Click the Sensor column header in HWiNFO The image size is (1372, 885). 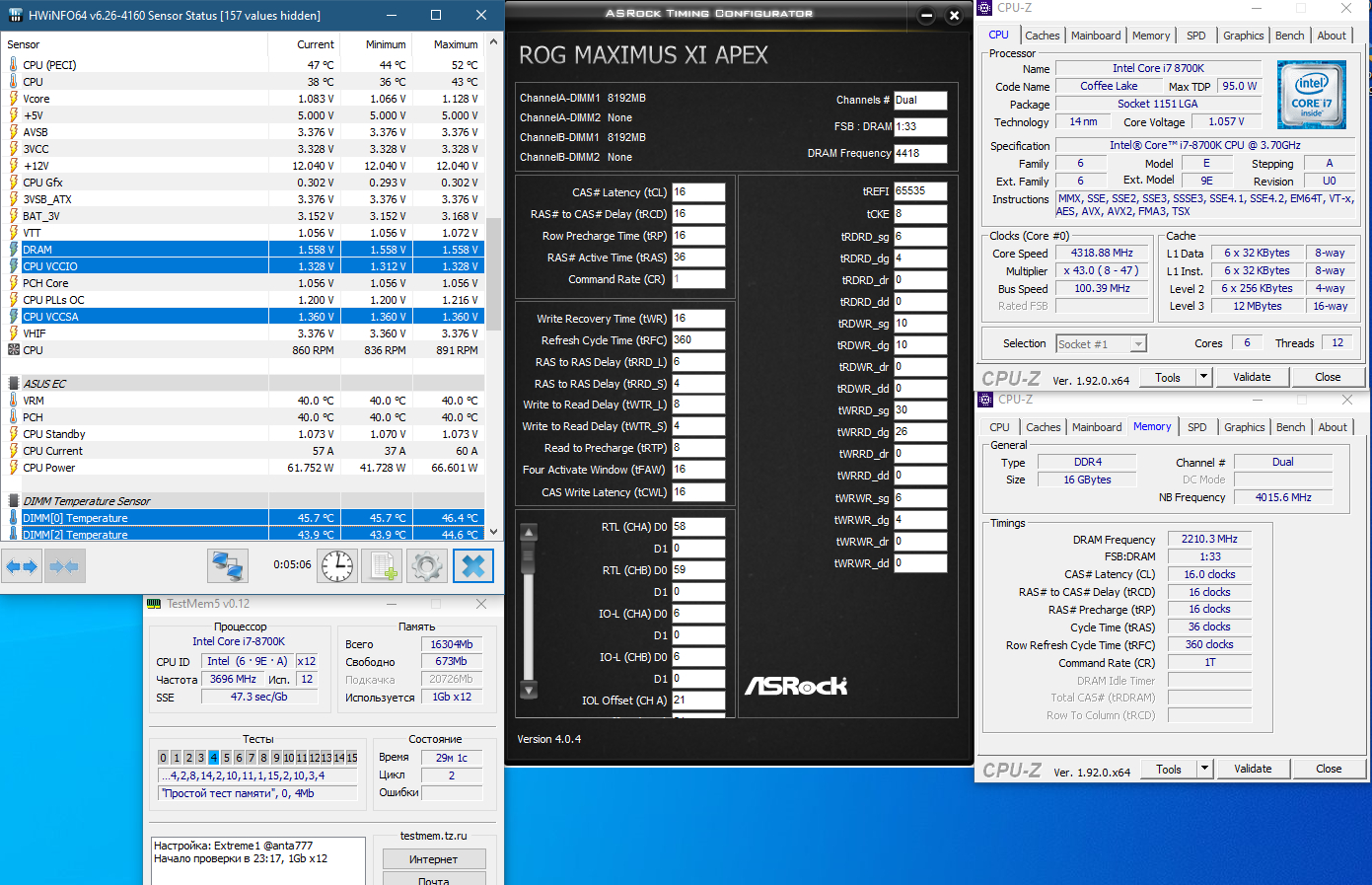(135, 44)
